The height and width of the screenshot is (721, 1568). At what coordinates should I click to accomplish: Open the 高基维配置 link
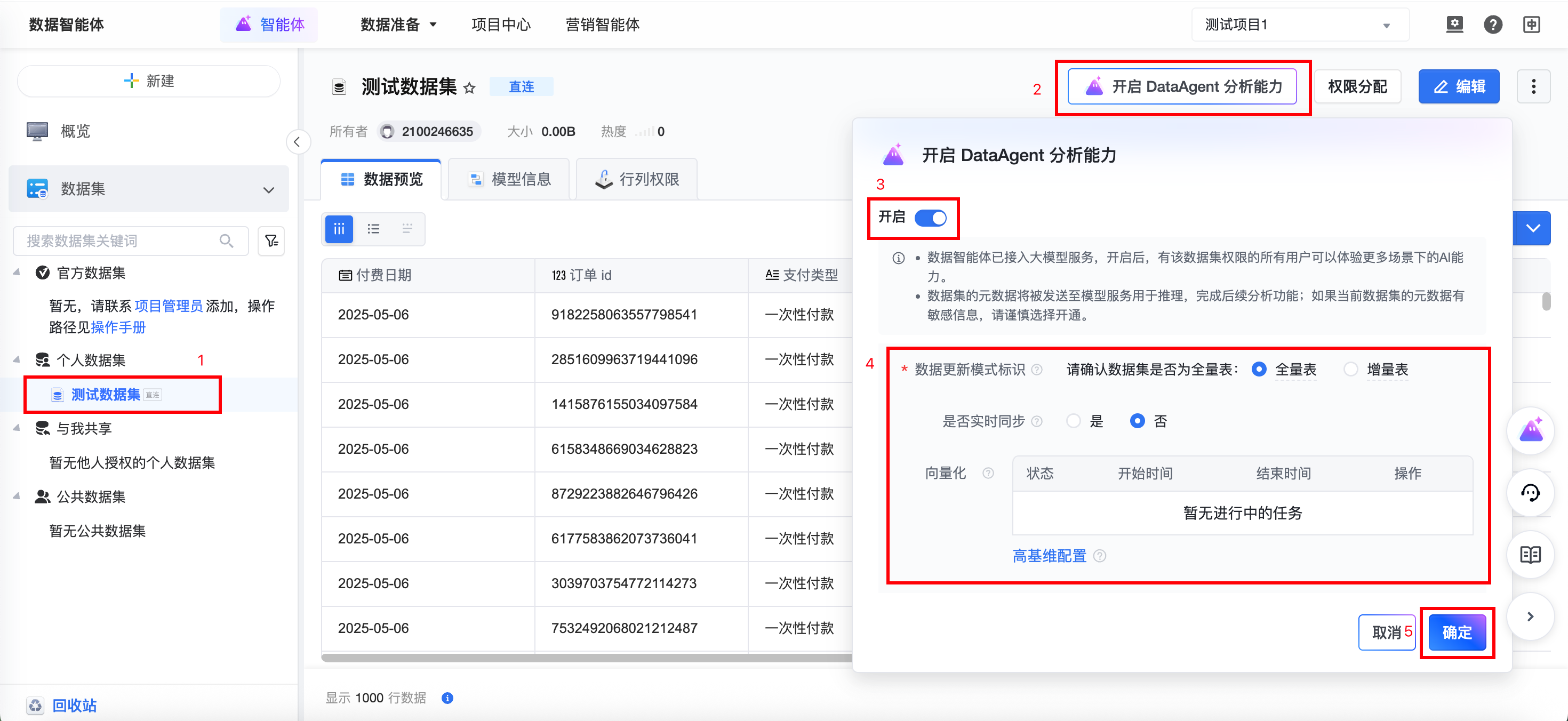click(1049, 556)
